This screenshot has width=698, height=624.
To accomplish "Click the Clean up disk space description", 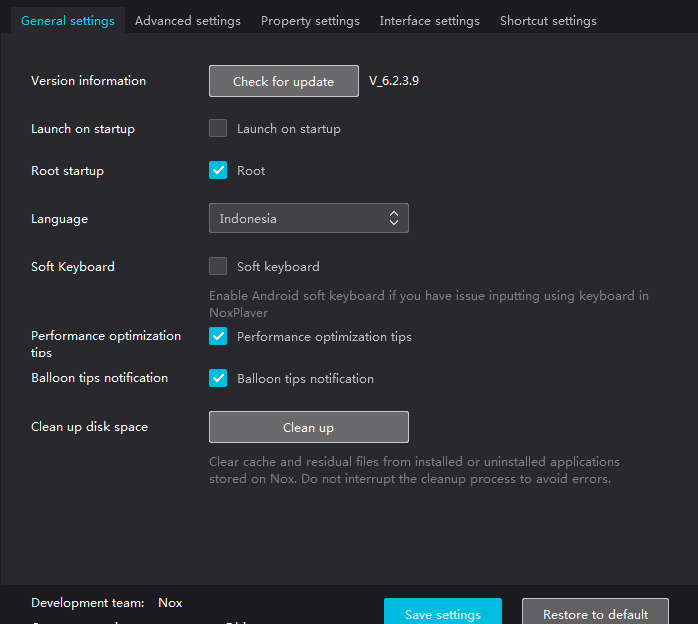I will click(414, 470).
